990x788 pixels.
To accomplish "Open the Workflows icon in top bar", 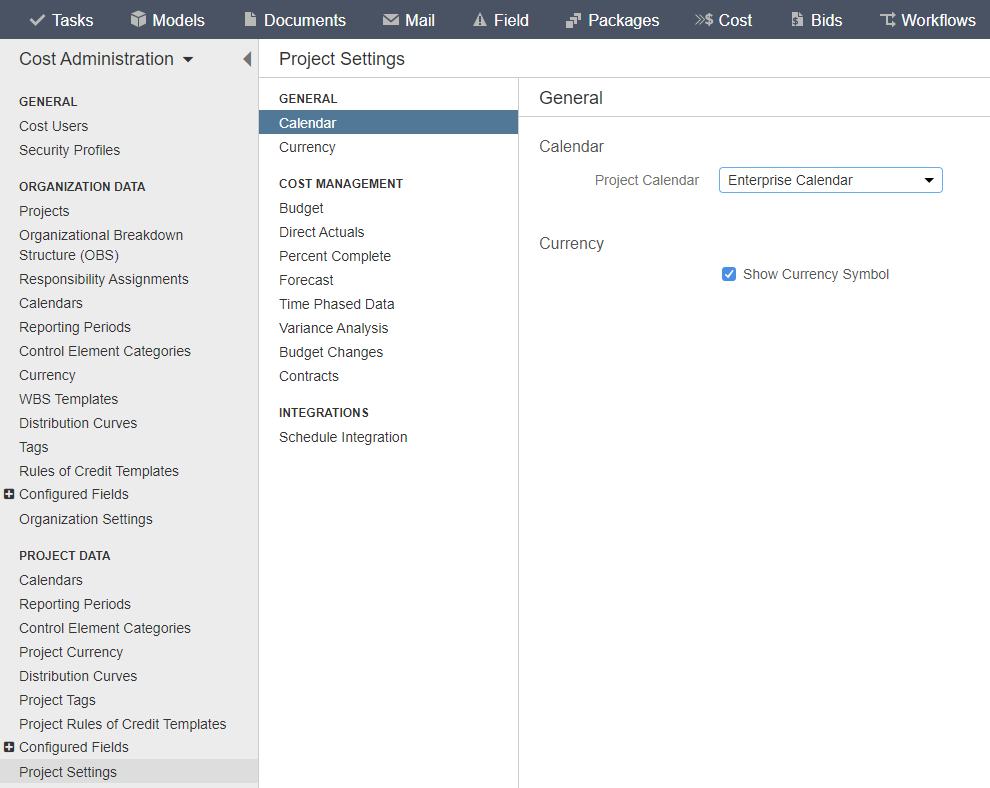I will tap(888, 20).
